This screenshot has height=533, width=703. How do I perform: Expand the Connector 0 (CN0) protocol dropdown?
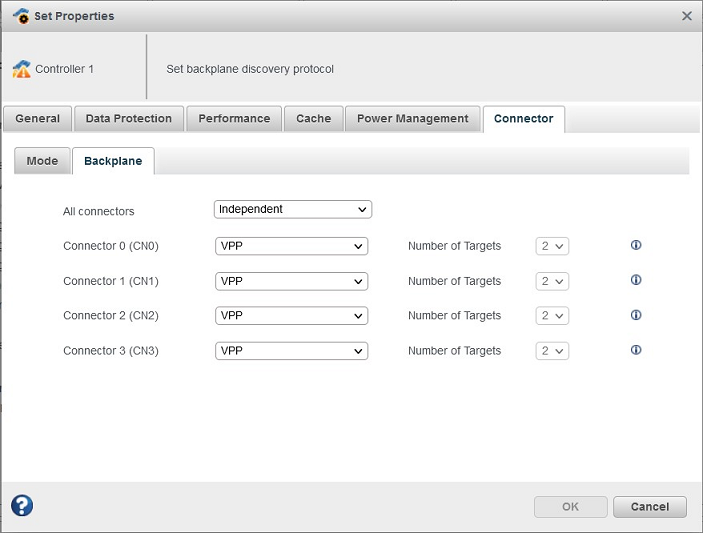(291, 246)
